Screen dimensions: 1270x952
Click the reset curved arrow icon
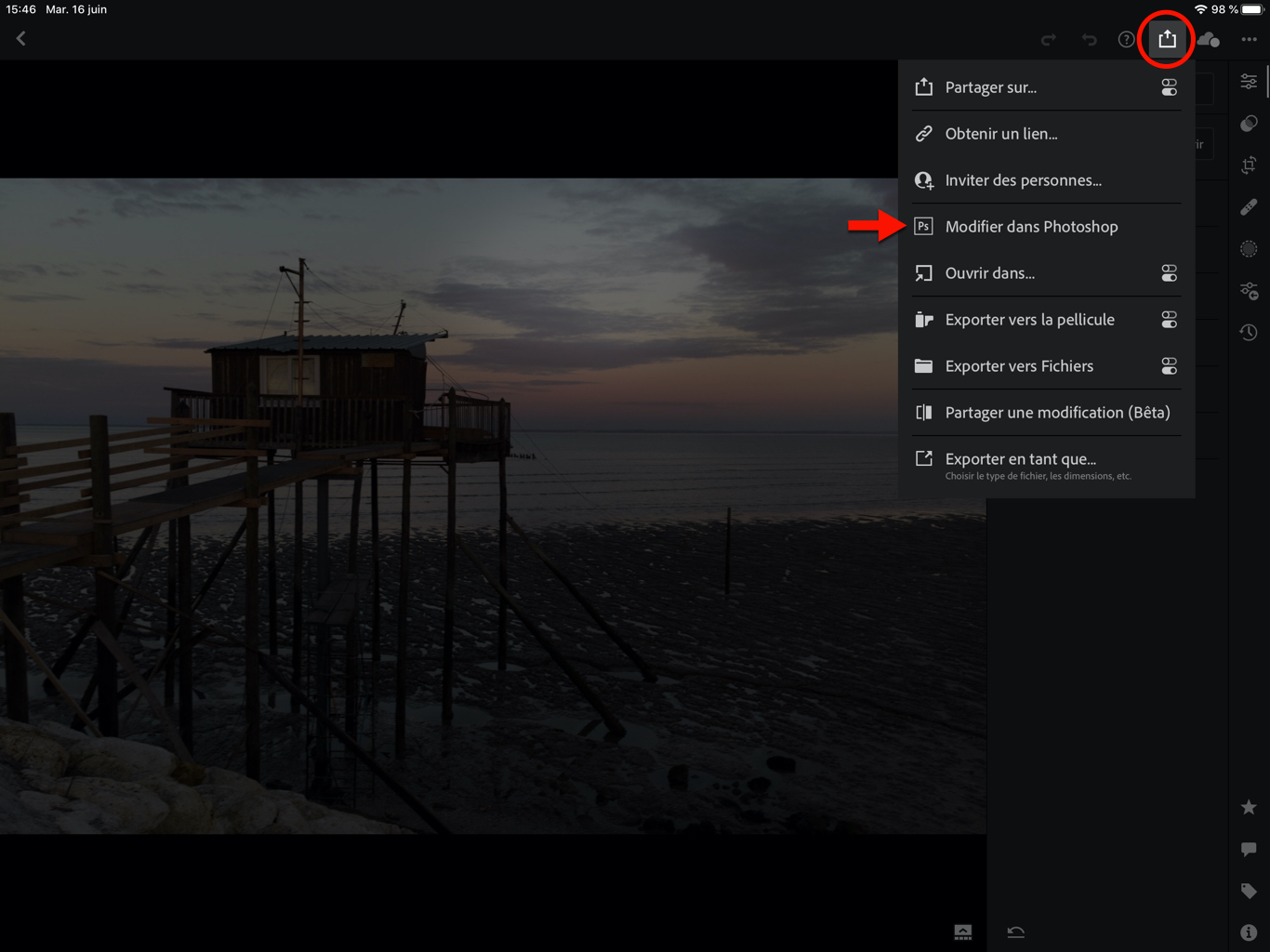(1016, 932)
